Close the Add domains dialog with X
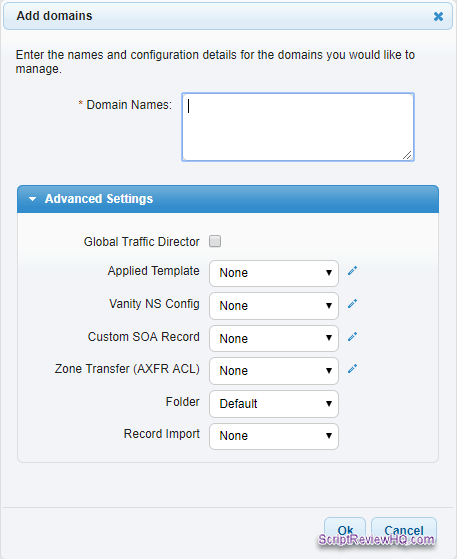 pyautogui.click(x=438, y=16)
